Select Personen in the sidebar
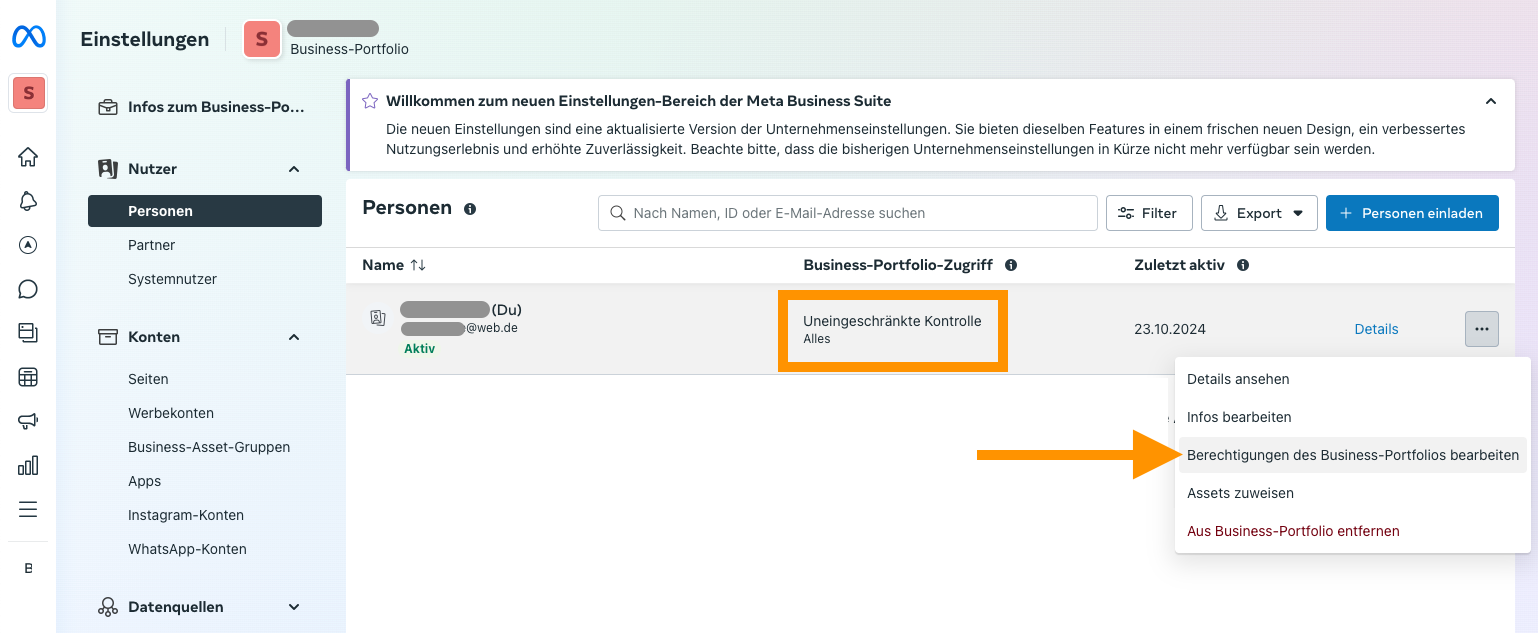The image size is (1538, 633). click(x=205, y=211)
